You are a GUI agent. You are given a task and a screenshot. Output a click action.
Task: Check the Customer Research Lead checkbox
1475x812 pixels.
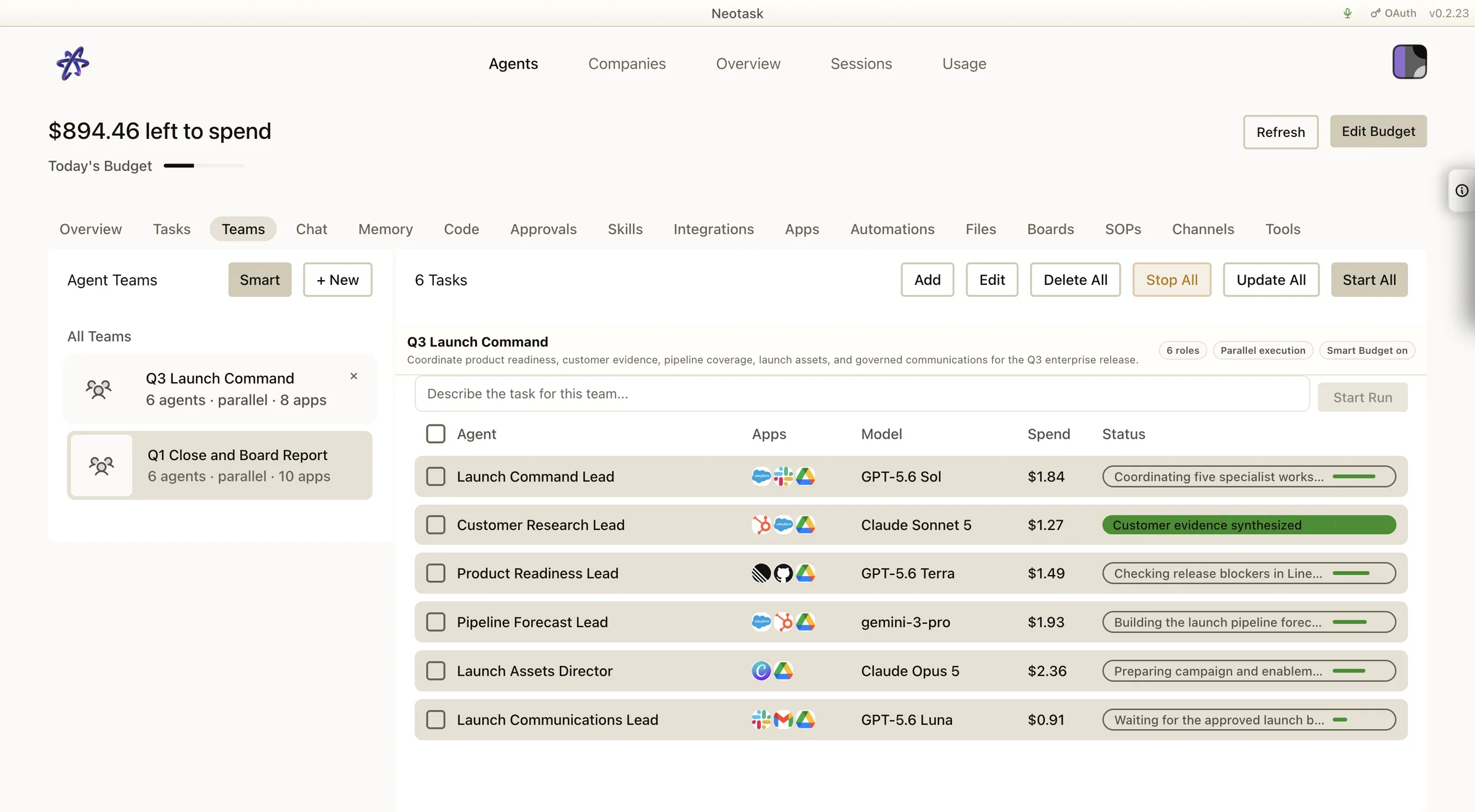436,525
